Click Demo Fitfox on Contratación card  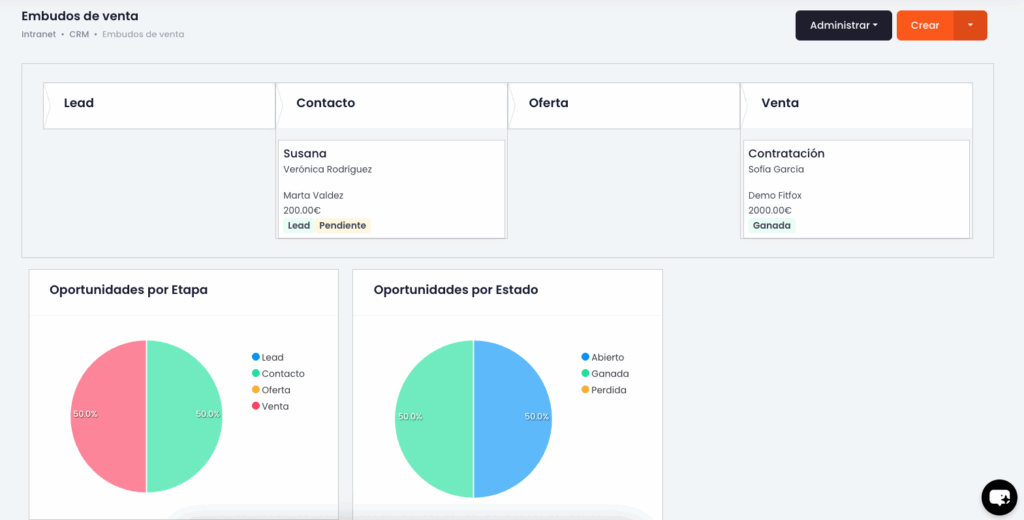(776, 195)
